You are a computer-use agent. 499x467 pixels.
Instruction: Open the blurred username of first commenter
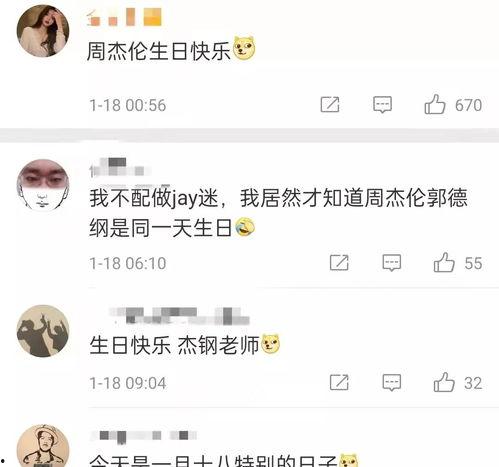[124, 17]
